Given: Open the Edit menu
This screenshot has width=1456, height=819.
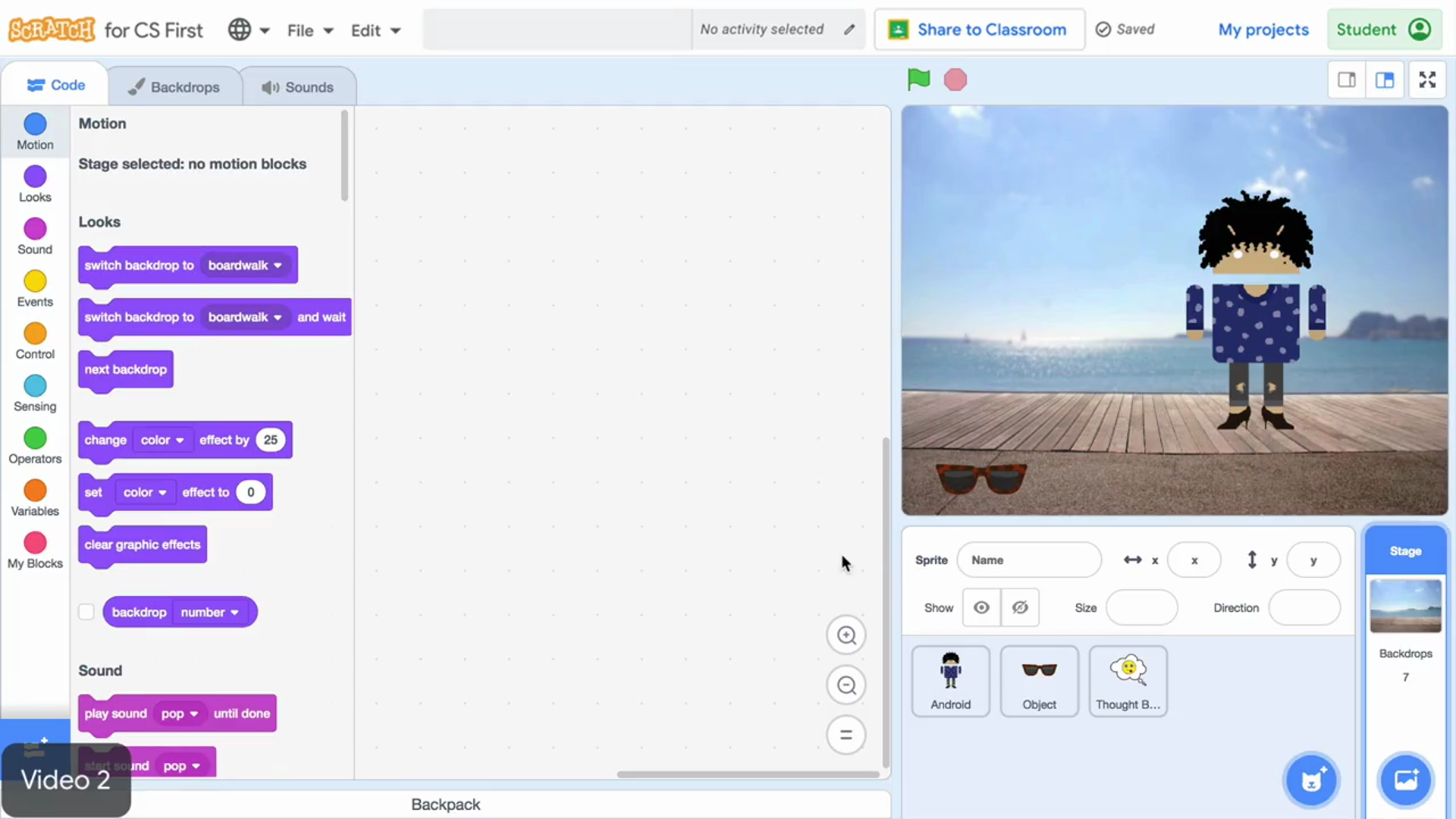Looking at the screenshot, I should pyautogui.click(x=375, y=30).
